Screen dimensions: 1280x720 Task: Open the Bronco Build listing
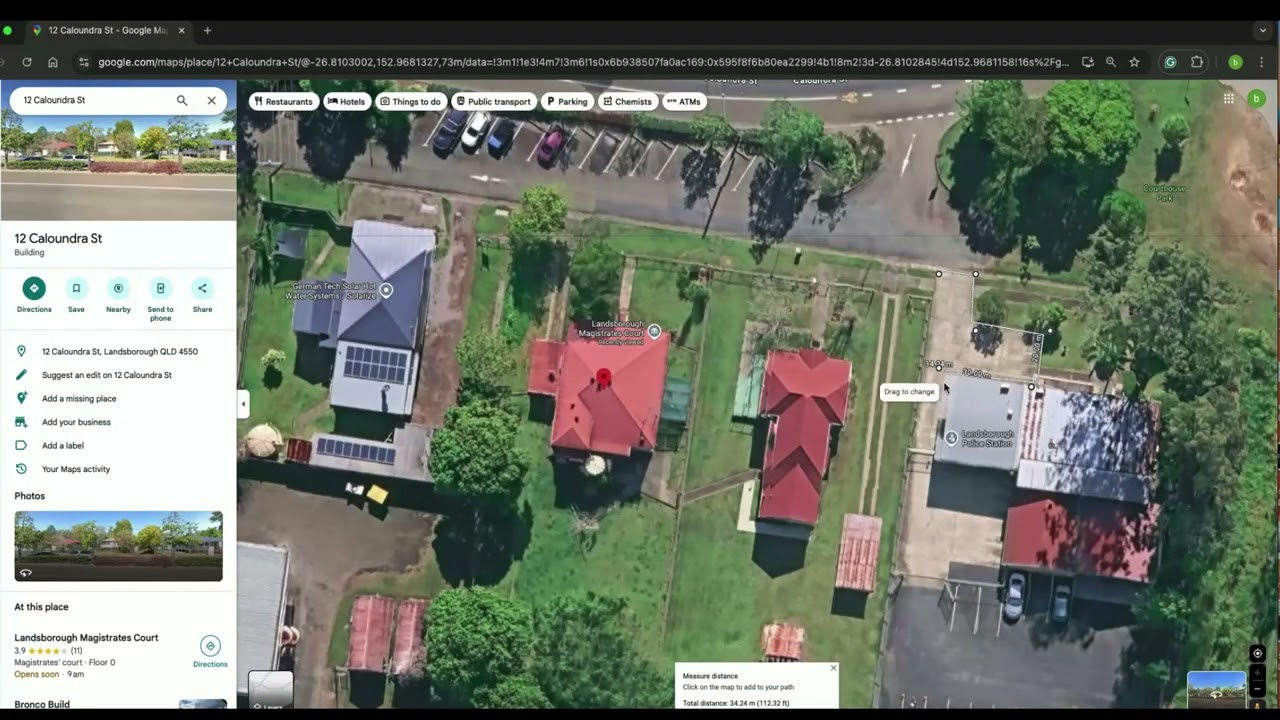pos(42,704)
